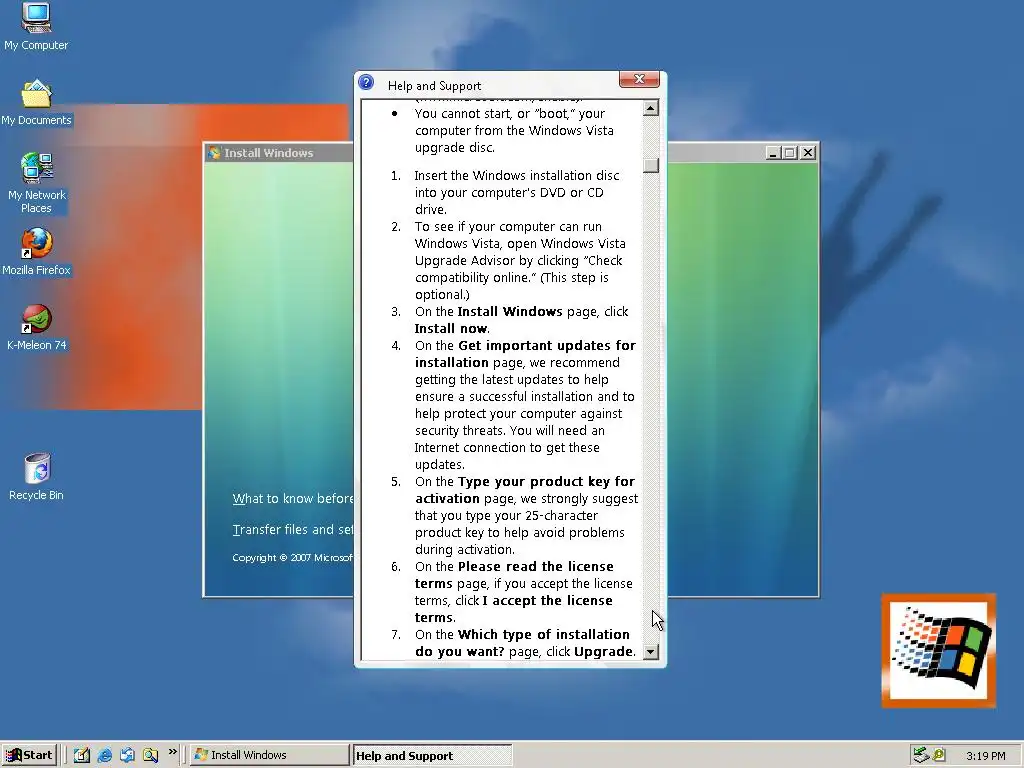Screen dimensions: 1024x768
Task: Maximize the Install Windows window
Action: click(x=790, y=153)
